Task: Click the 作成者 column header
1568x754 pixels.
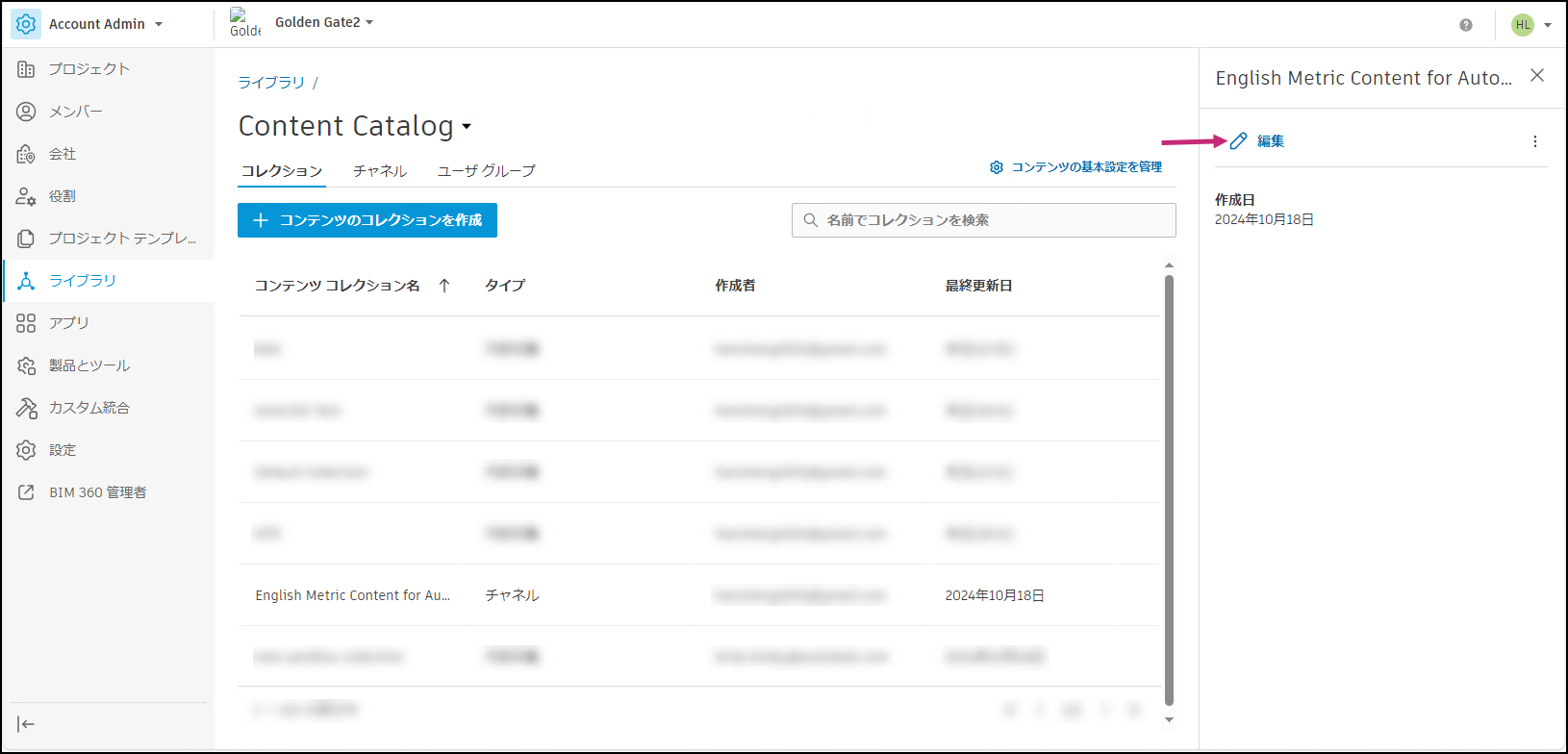Action: click(735, 286)
